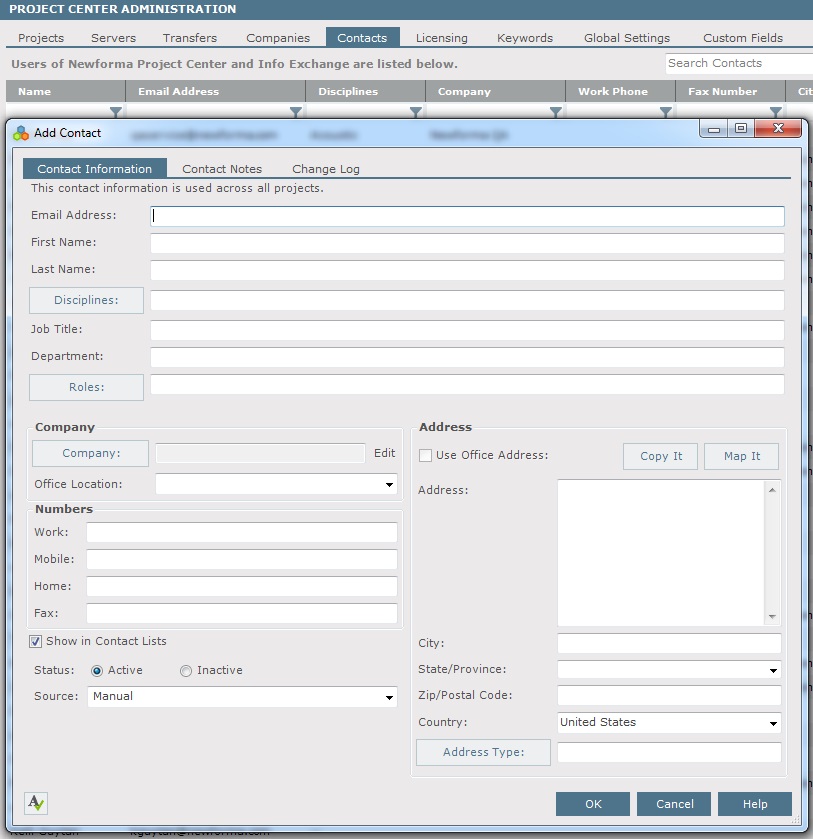813x839 pixels.
Task: Uncheck Show in Contact Lists
Action: tap(35, 642)
